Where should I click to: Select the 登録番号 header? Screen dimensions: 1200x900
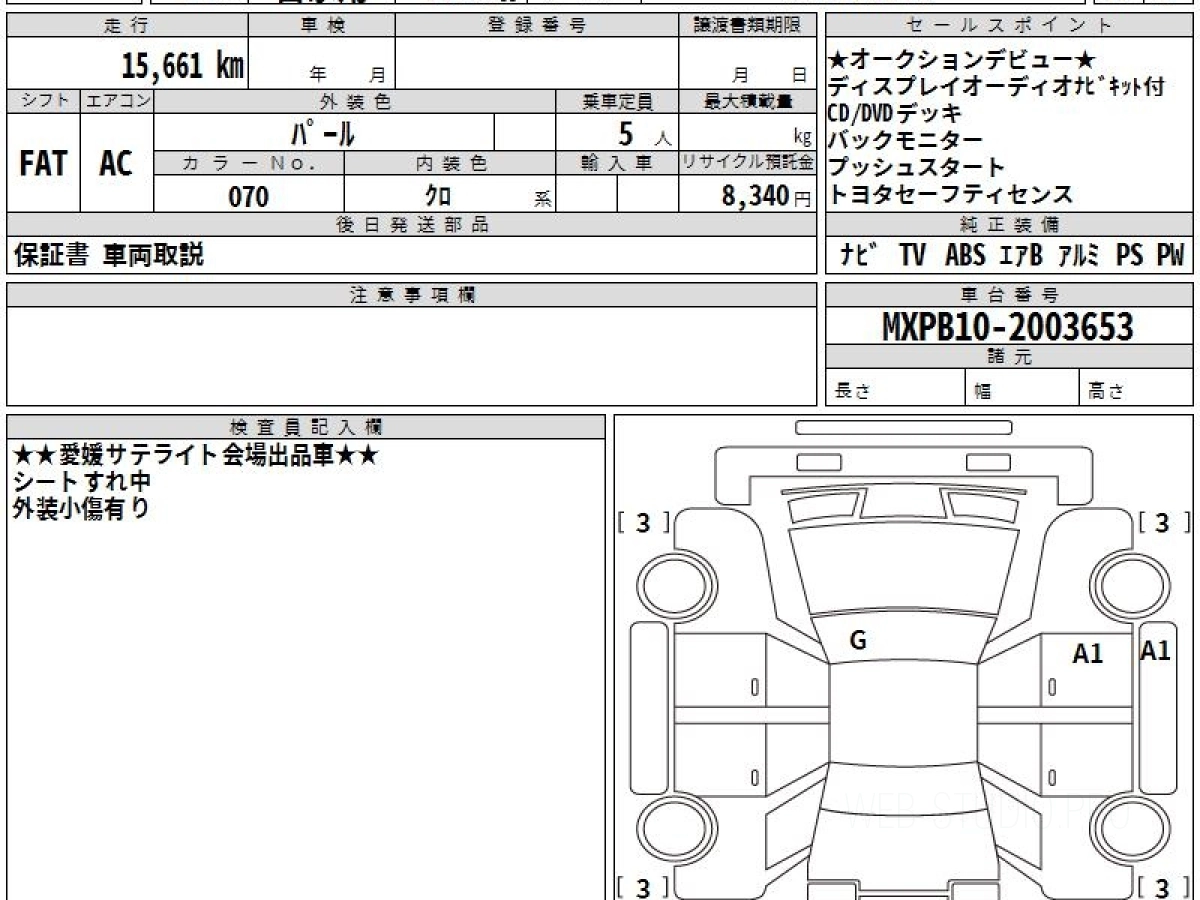pyautogui.click(x=537, y=26)
